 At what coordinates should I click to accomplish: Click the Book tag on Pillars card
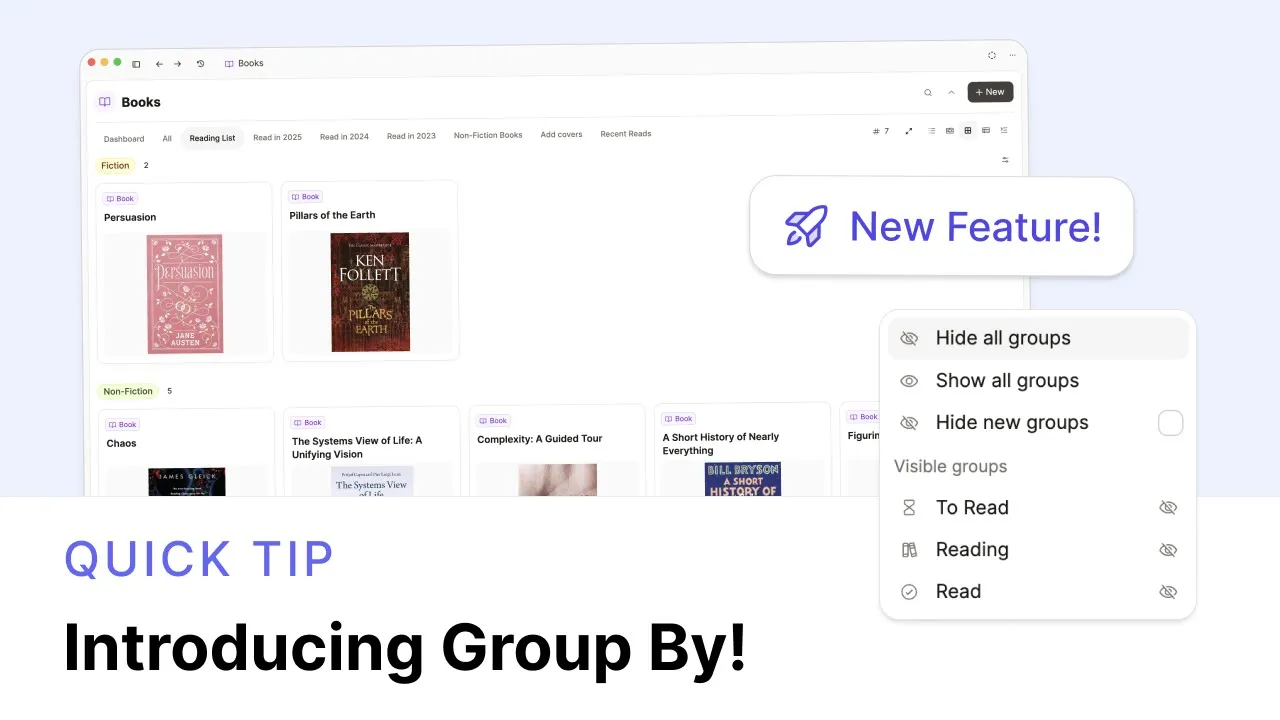click(306, 197)
